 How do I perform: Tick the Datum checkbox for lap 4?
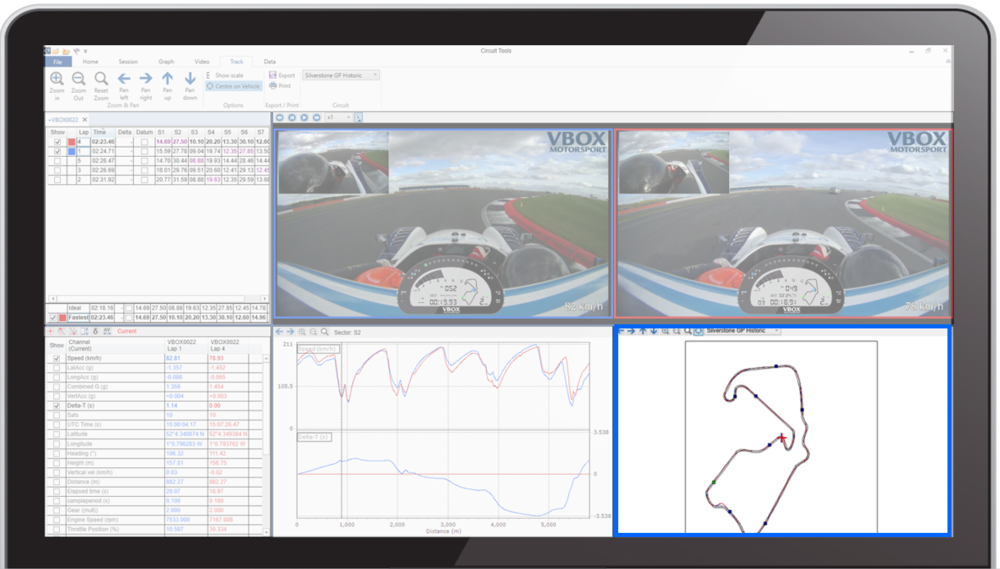click(x=145, y=142)
